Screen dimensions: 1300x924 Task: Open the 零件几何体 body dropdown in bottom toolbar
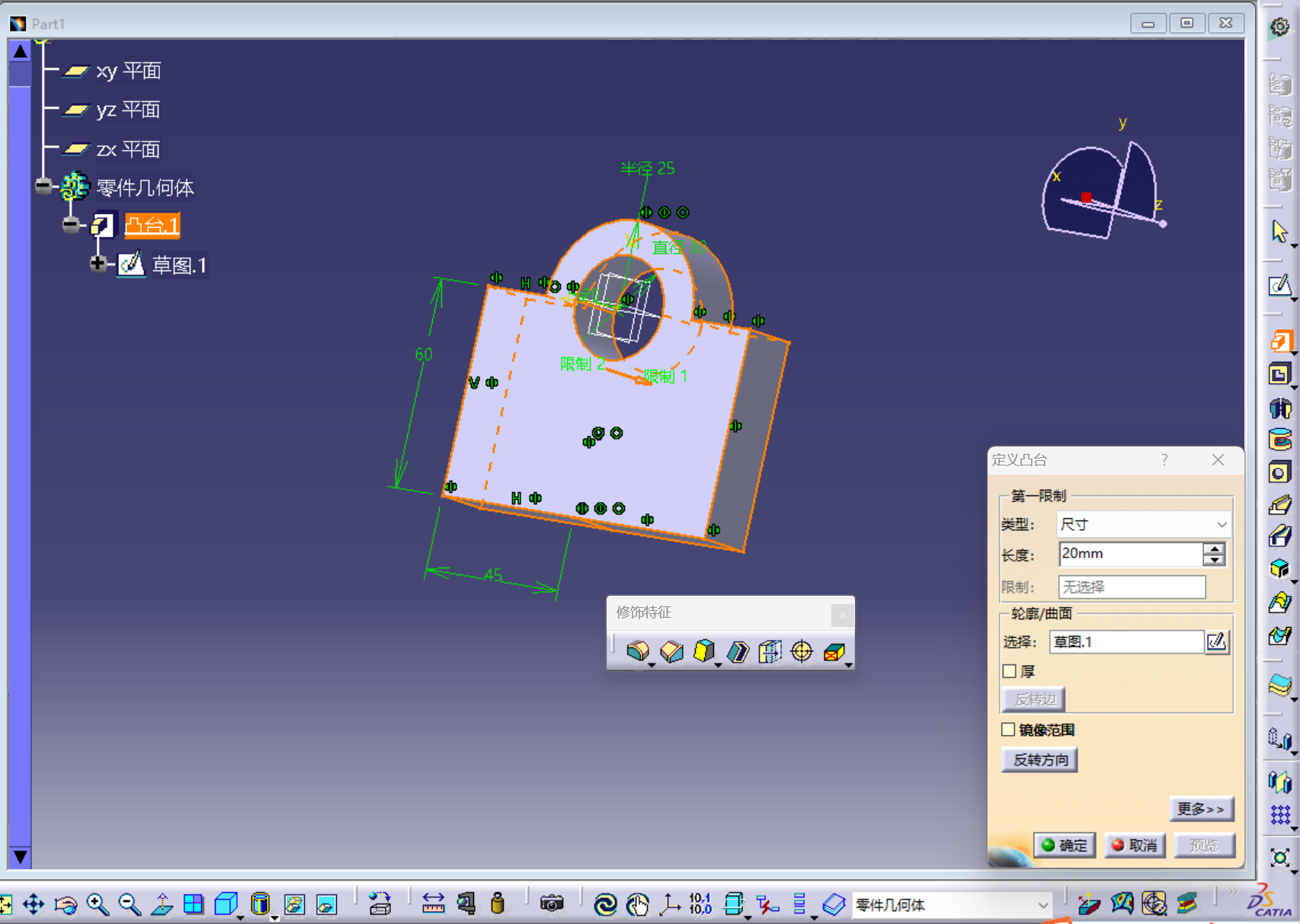[x=952, y=905]
